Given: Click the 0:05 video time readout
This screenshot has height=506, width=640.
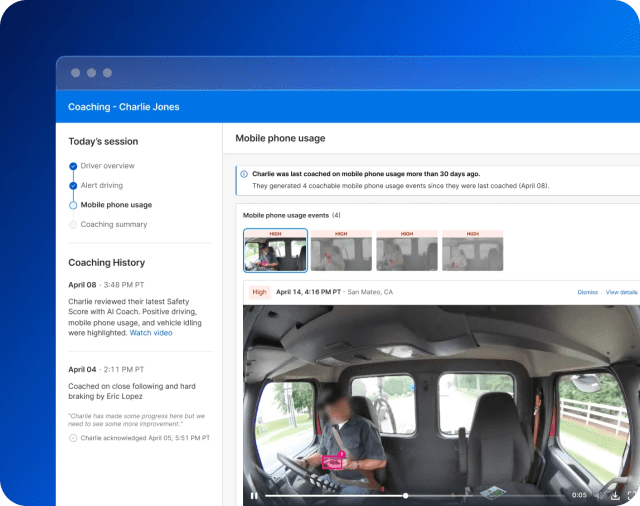Looking at the screenshot, I should (x=579, y=495).
